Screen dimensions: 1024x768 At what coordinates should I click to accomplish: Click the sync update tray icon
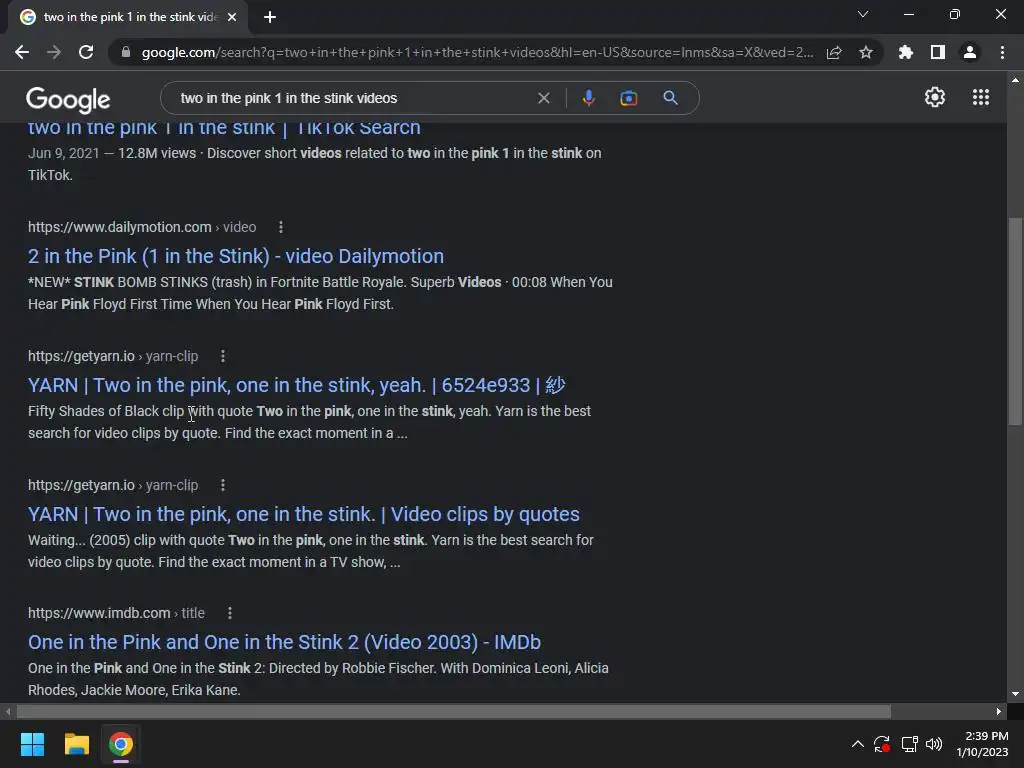point(882,744)
